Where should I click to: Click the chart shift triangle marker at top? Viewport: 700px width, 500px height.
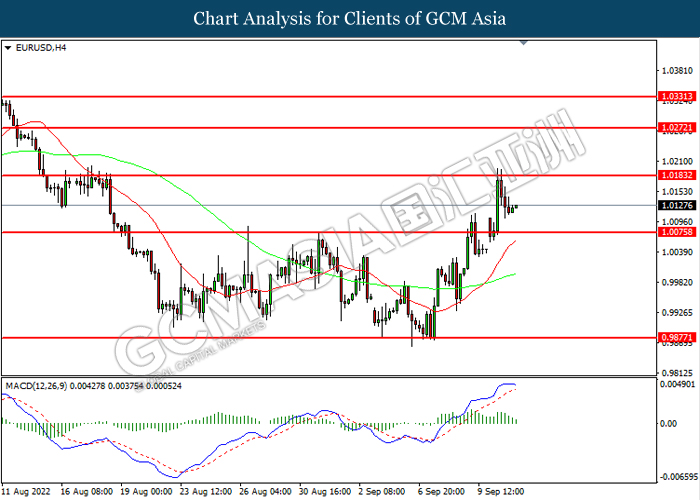tap(524, 43)
